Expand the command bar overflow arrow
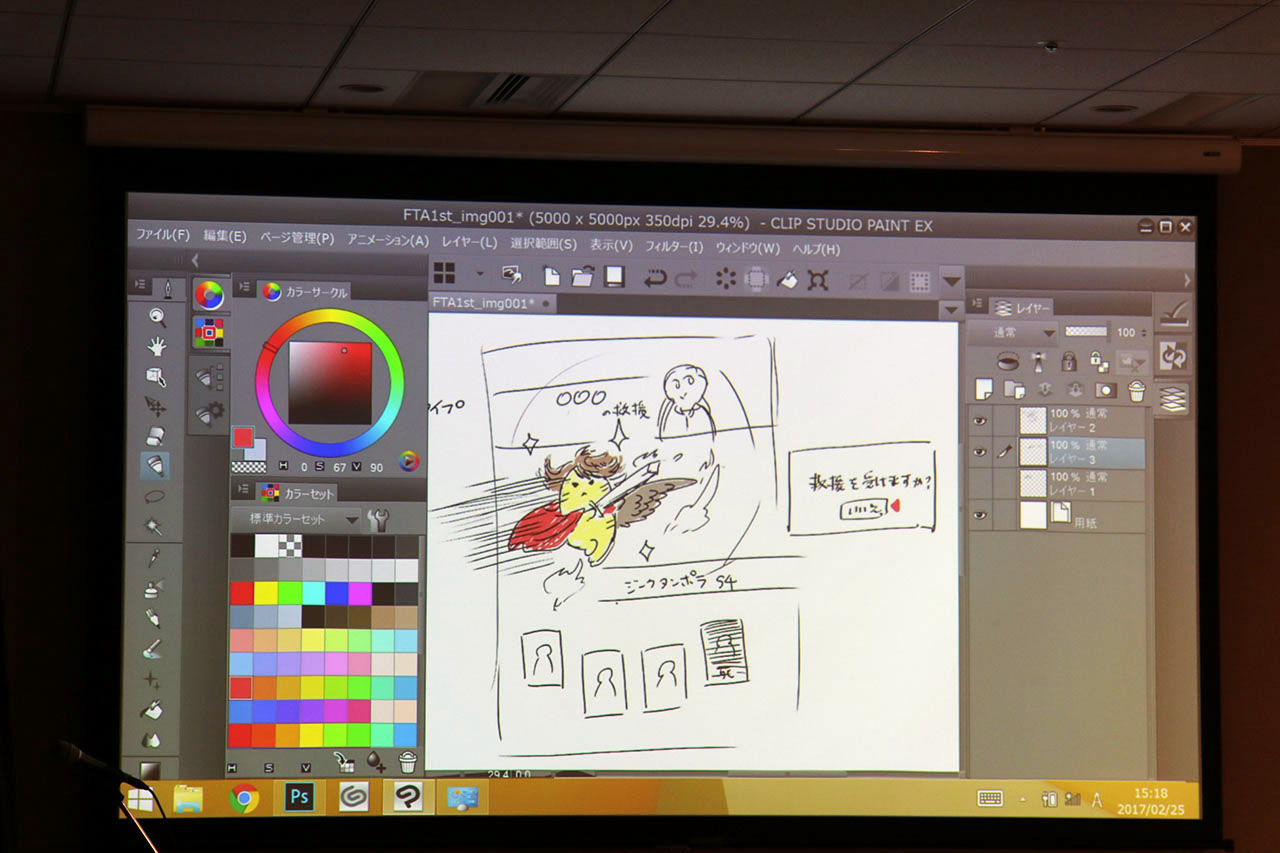The height and width of the screenshot is (853, 1280). pyautogui.click(x=951, y=283)
